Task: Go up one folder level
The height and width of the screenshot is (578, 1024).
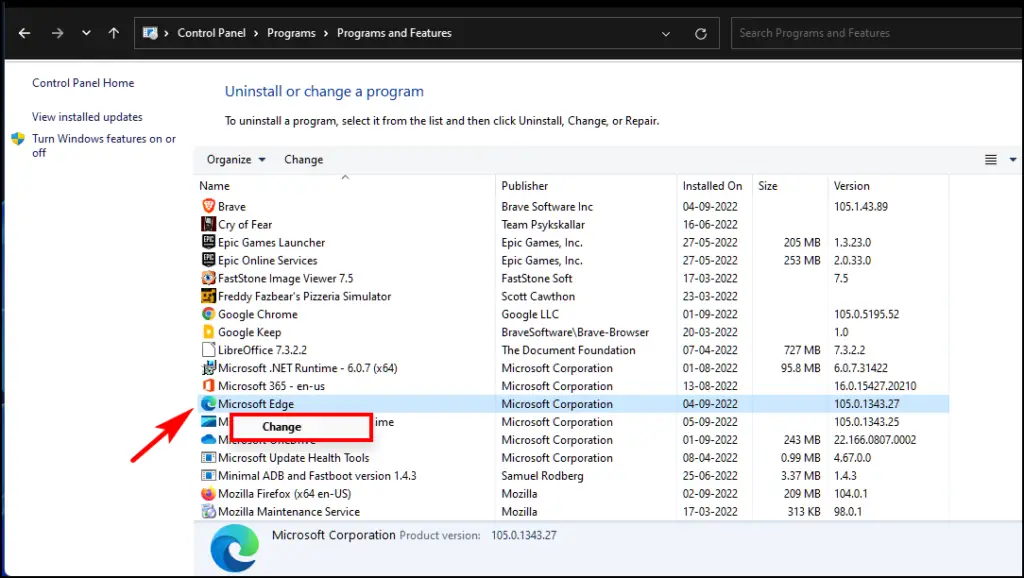Action: click(114, 33)
